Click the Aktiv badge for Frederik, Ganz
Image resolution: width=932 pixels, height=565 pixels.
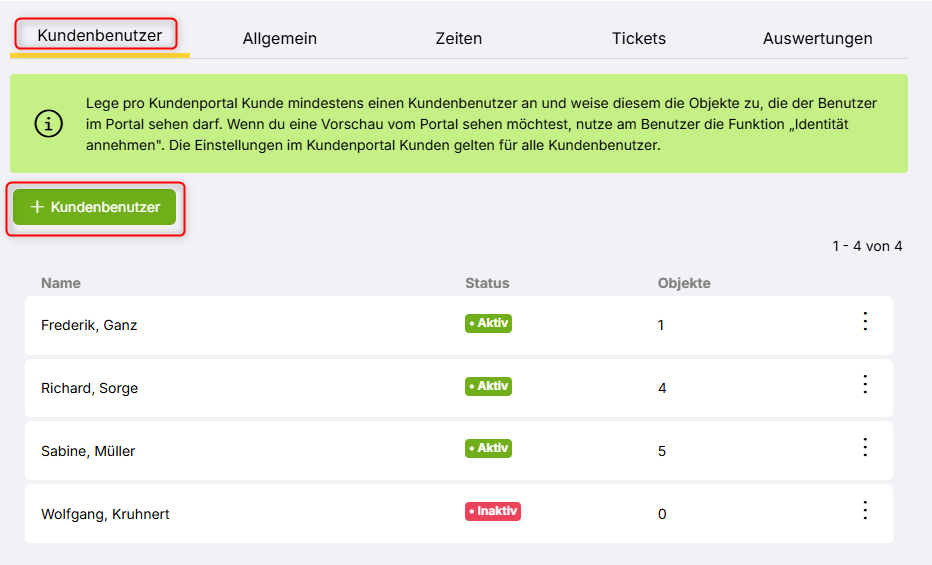coord(489,324)
